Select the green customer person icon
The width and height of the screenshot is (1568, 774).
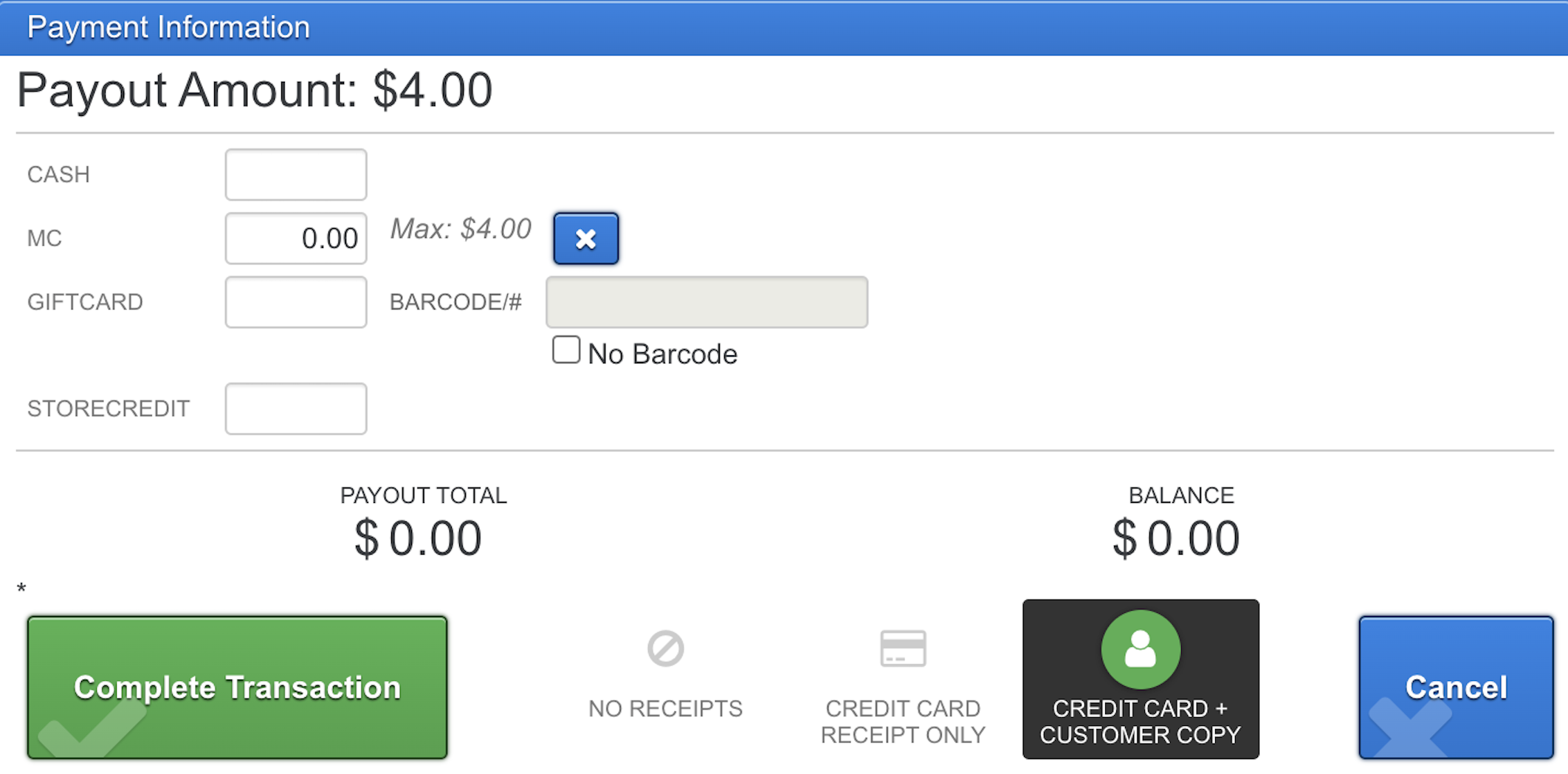(x=1141, y=649)
